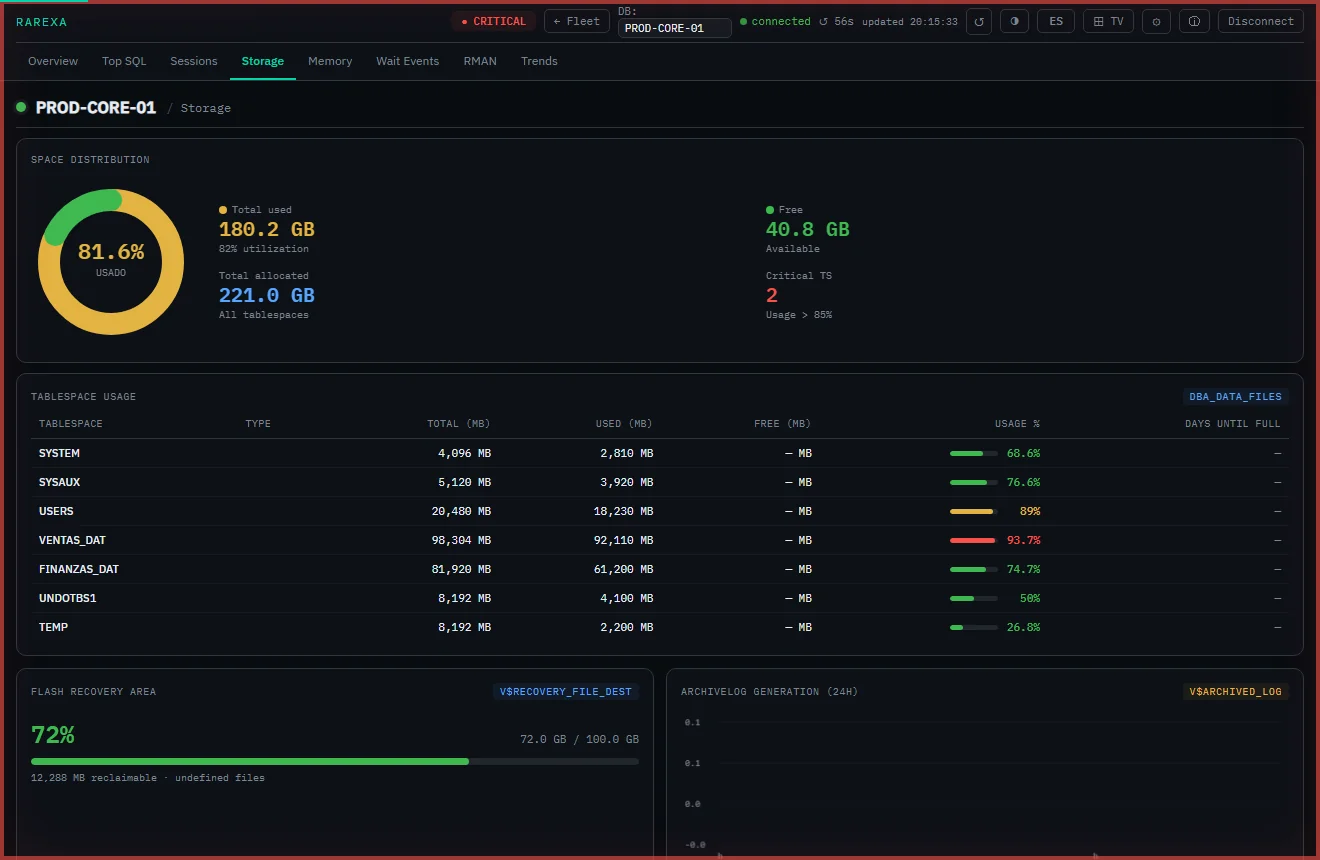Switch language with the ES button
1320x860 pixels.
click(1056, 21)
